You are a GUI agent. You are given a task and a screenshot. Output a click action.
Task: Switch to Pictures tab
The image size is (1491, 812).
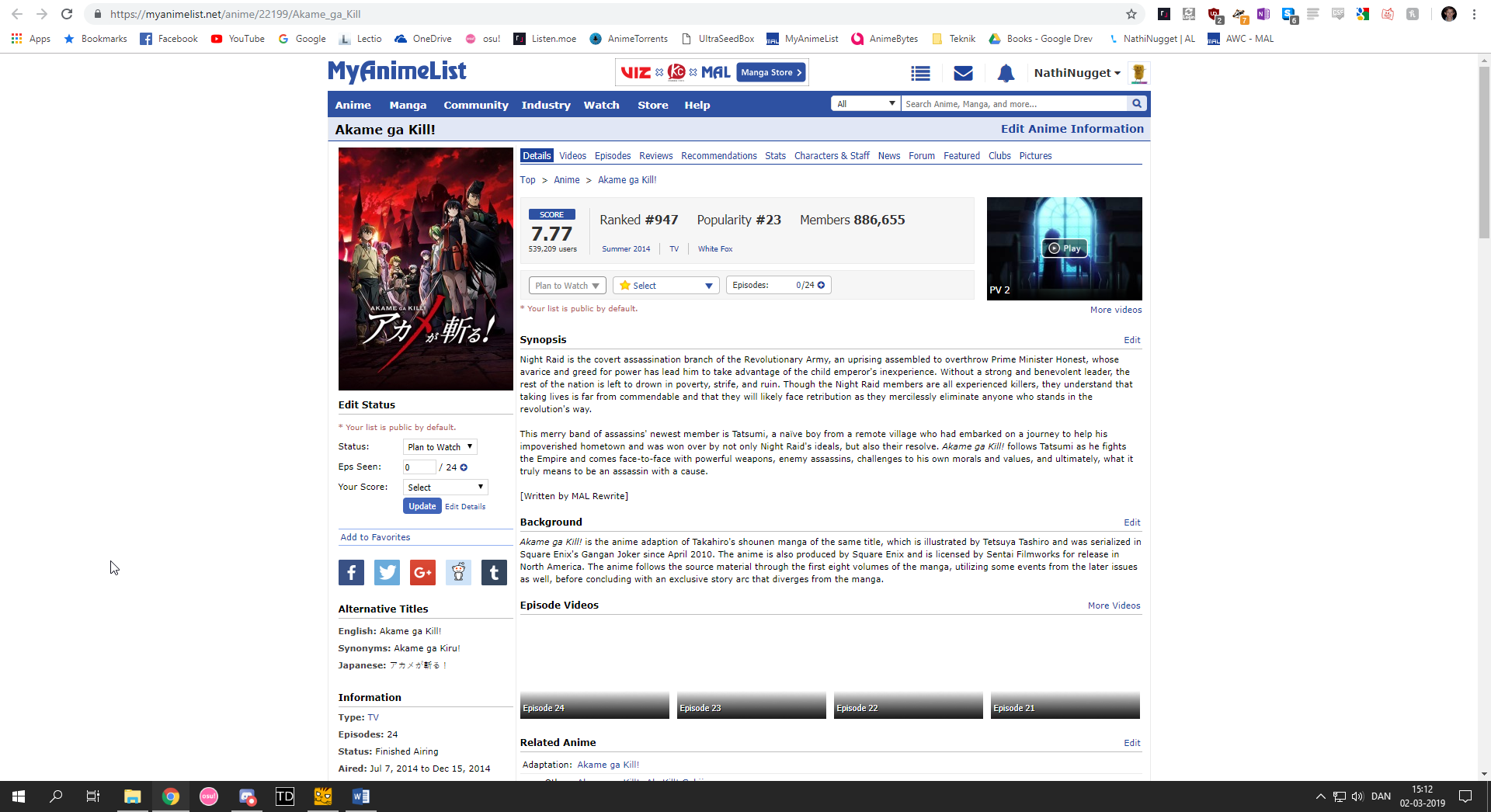pos(1035,156)
